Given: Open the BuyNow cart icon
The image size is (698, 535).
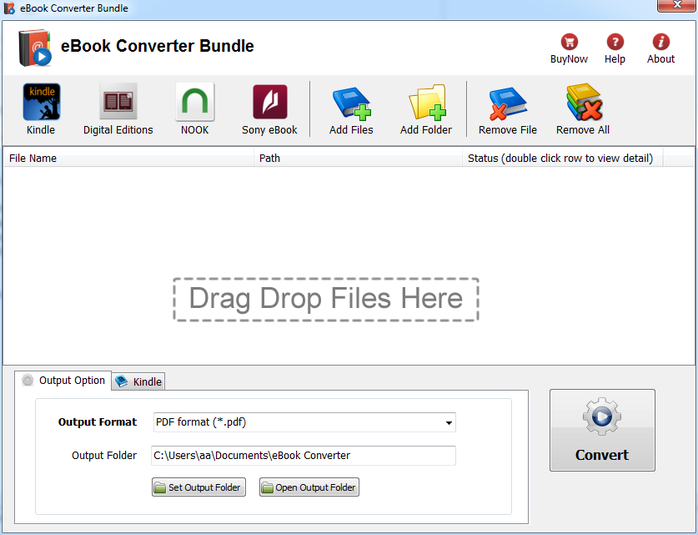Looking at the screenshot, I should (569, 42).
